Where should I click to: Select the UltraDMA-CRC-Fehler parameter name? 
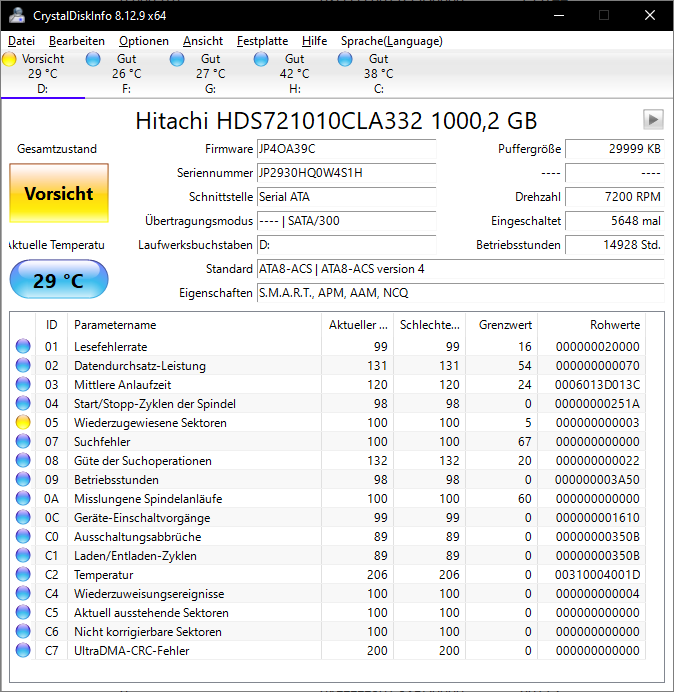132,651
